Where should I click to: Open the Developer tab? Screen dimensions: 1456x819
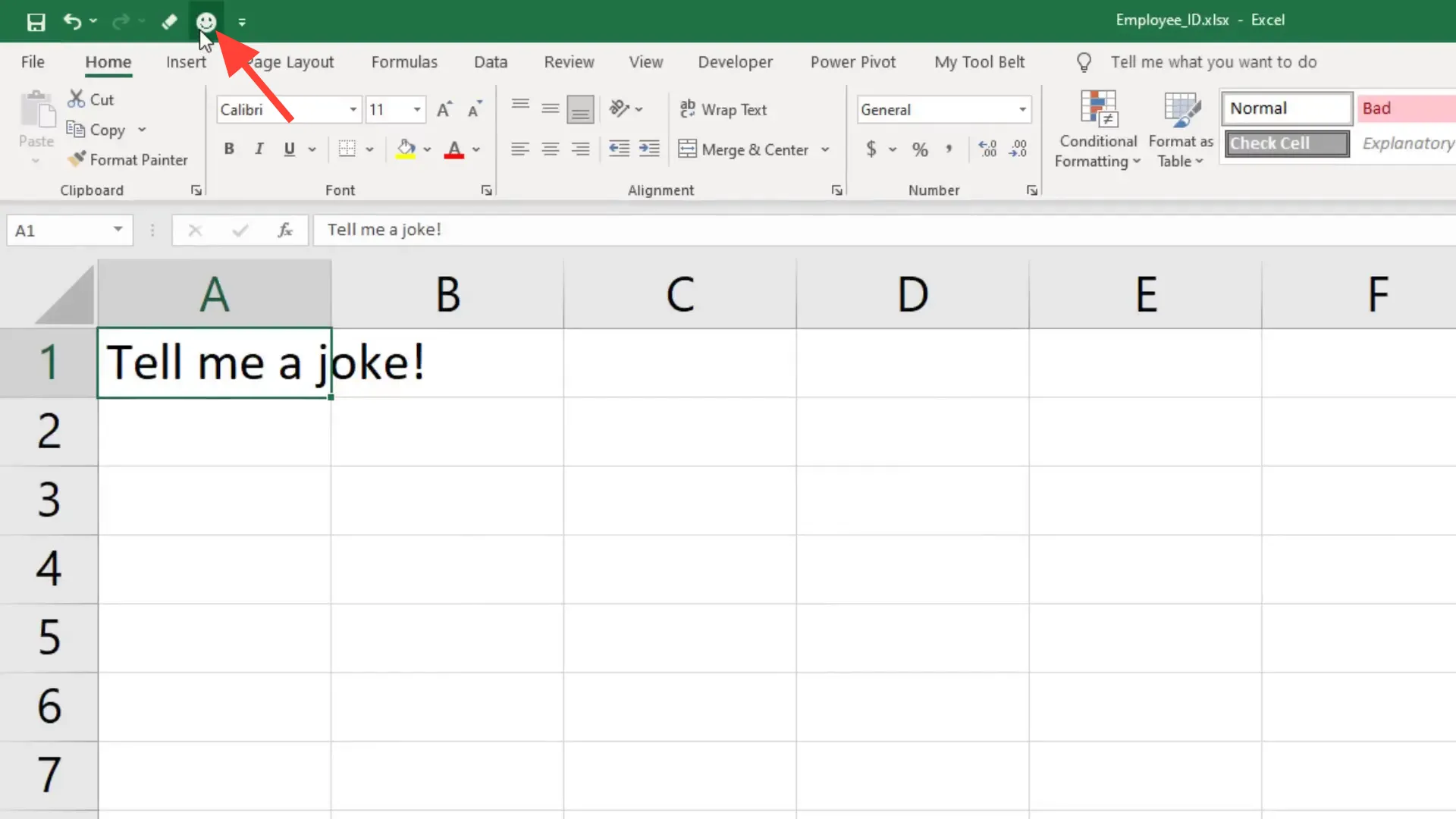(735, 62)
